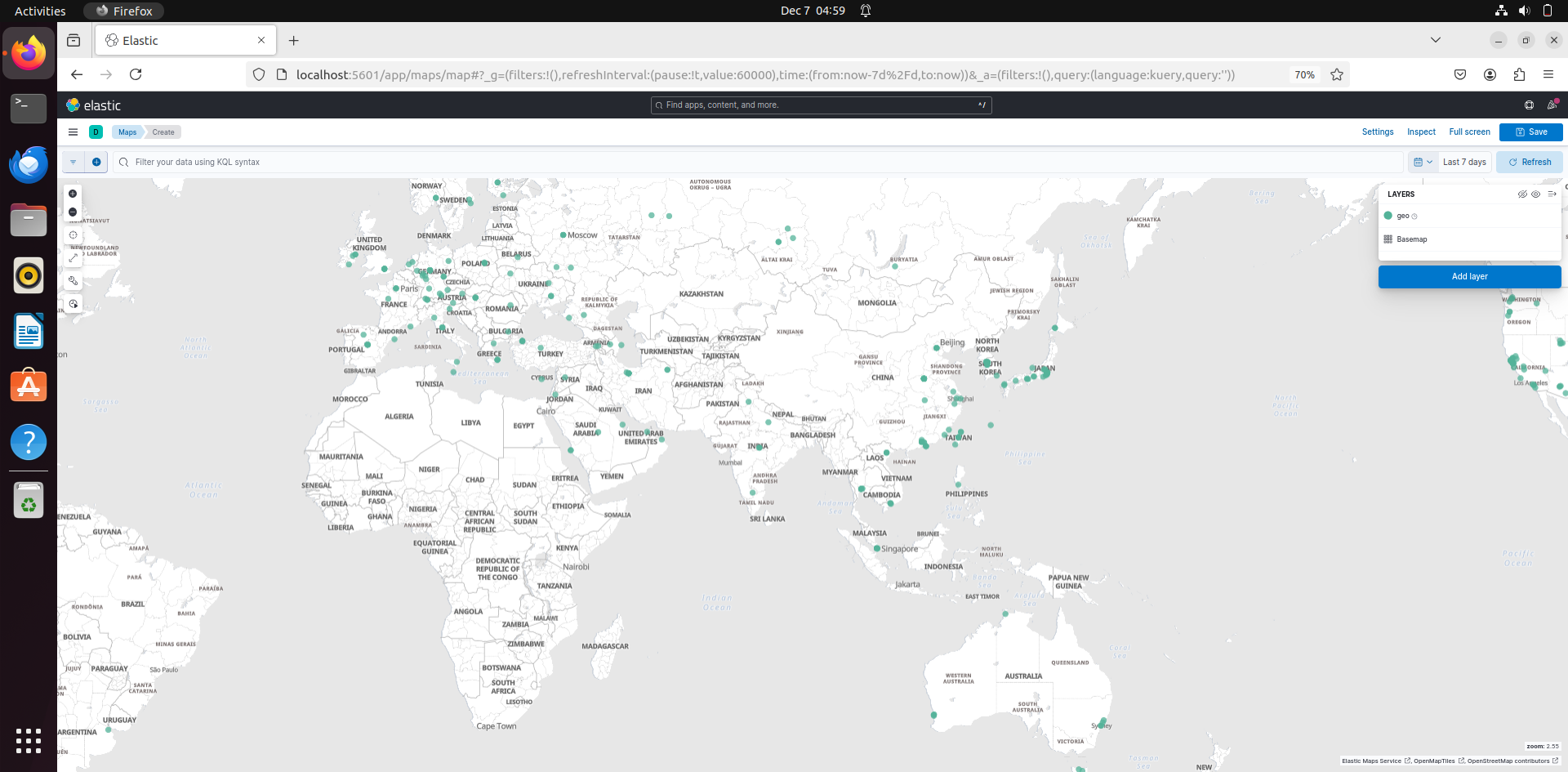Click the 70% zoom level indicator
Screen dimensions: 1568x772
(1304, 74)
